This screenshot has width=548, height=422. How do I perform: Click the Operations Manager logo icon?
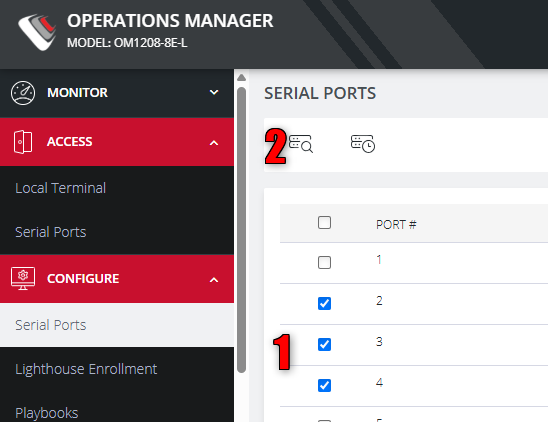[x=37, y=31]
